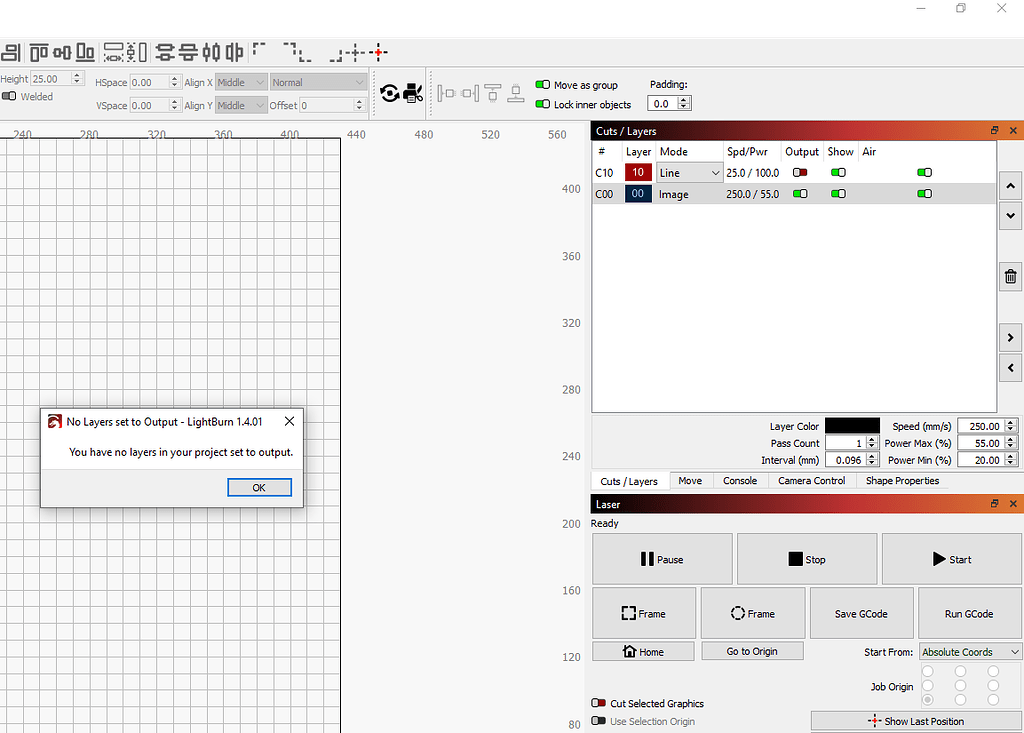1024x733 pixels.
Task: Click the Start button
Action: [x=952, y=559]
